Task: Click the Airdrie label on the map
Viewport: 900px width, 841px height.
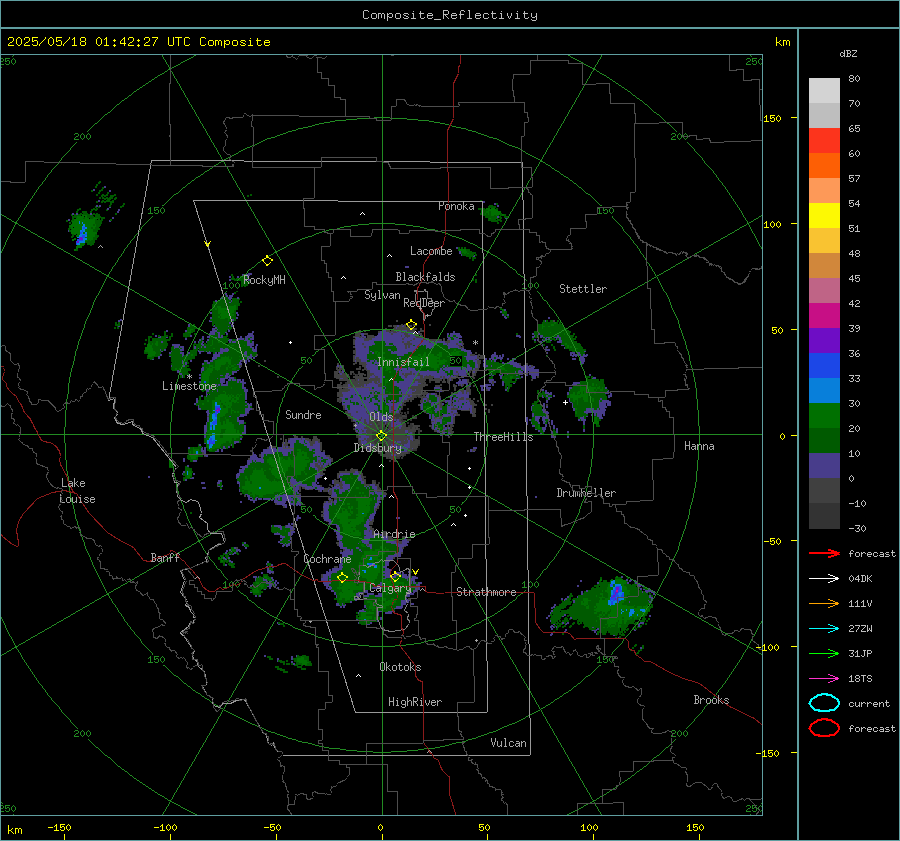Action: pos(394,534)
